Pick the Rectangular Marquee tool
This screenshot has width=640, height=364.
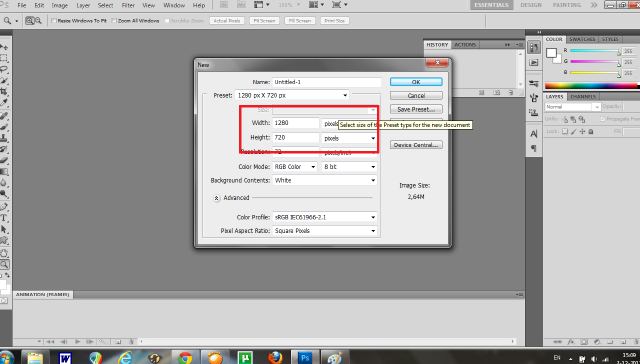pyautogui.click(x=4, y=58)
